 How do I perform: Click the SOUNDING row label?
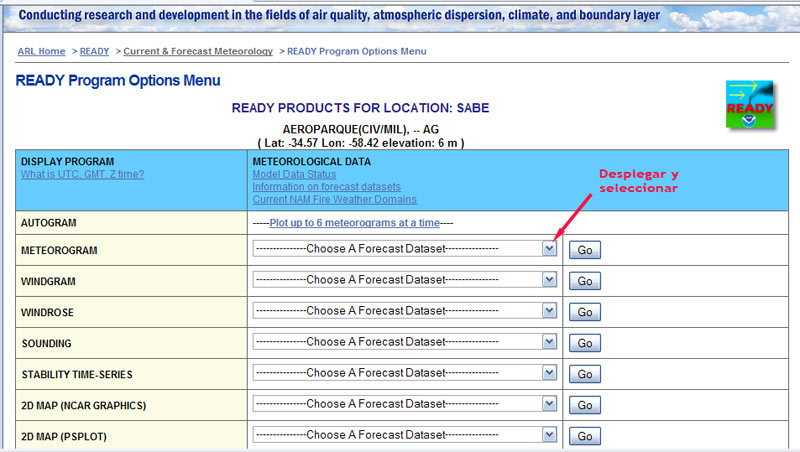(46, 344)
